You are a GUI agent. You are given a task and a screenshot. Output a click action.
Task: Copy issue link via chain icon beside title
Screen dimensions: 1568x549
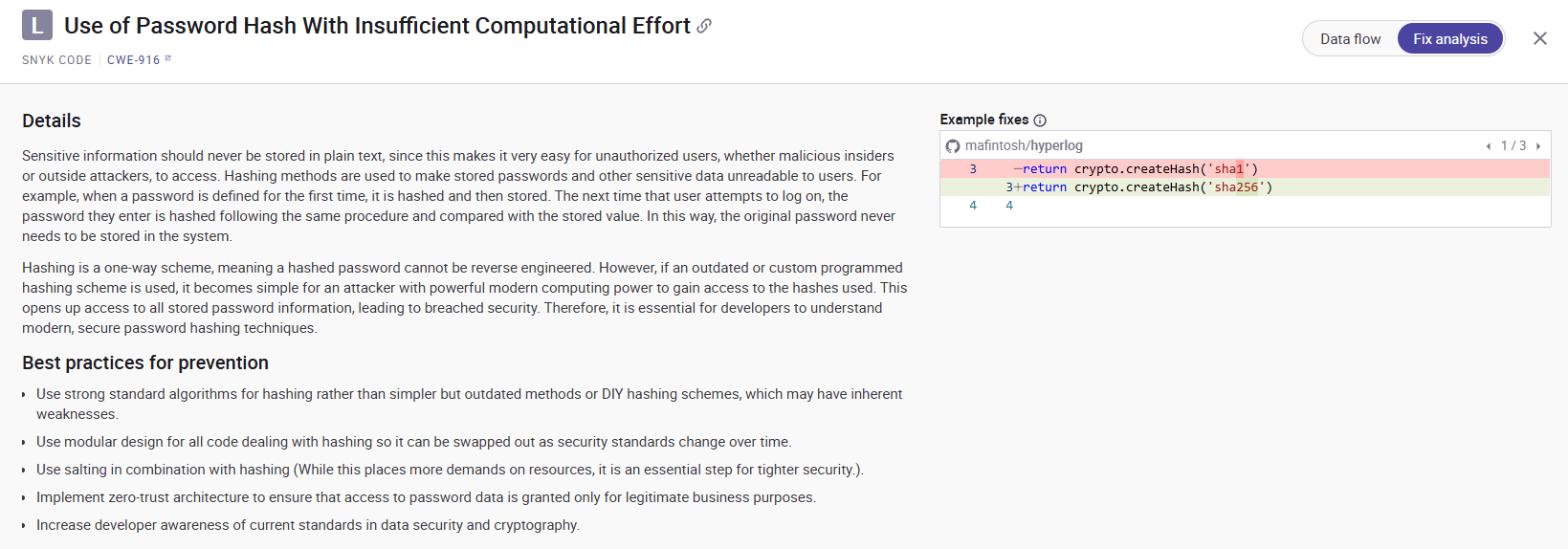tap(704, 26)
